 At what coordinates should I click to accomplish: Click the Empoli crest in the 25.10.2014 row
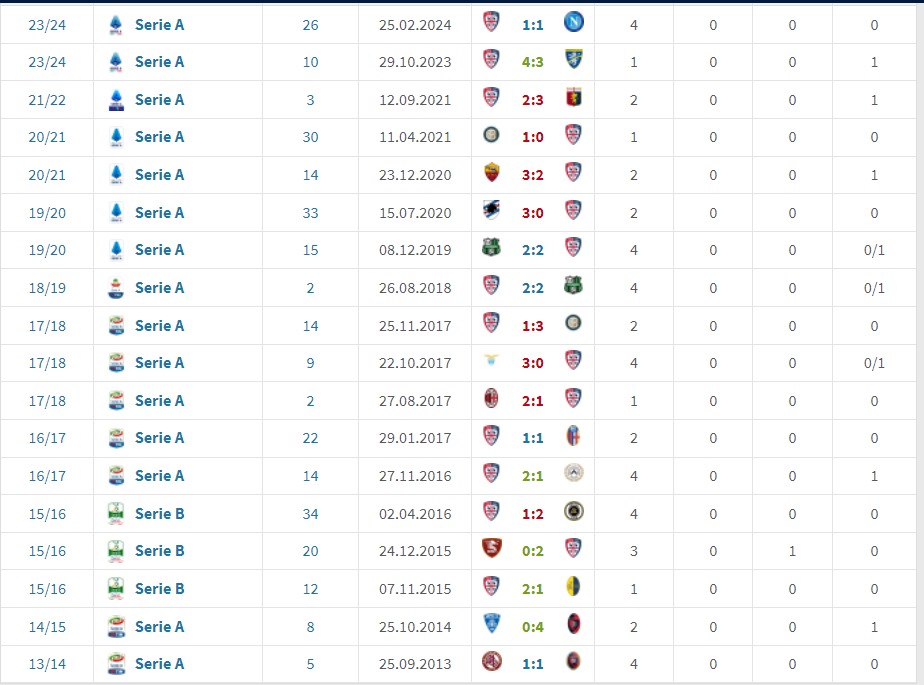click(x=491, y=626)
